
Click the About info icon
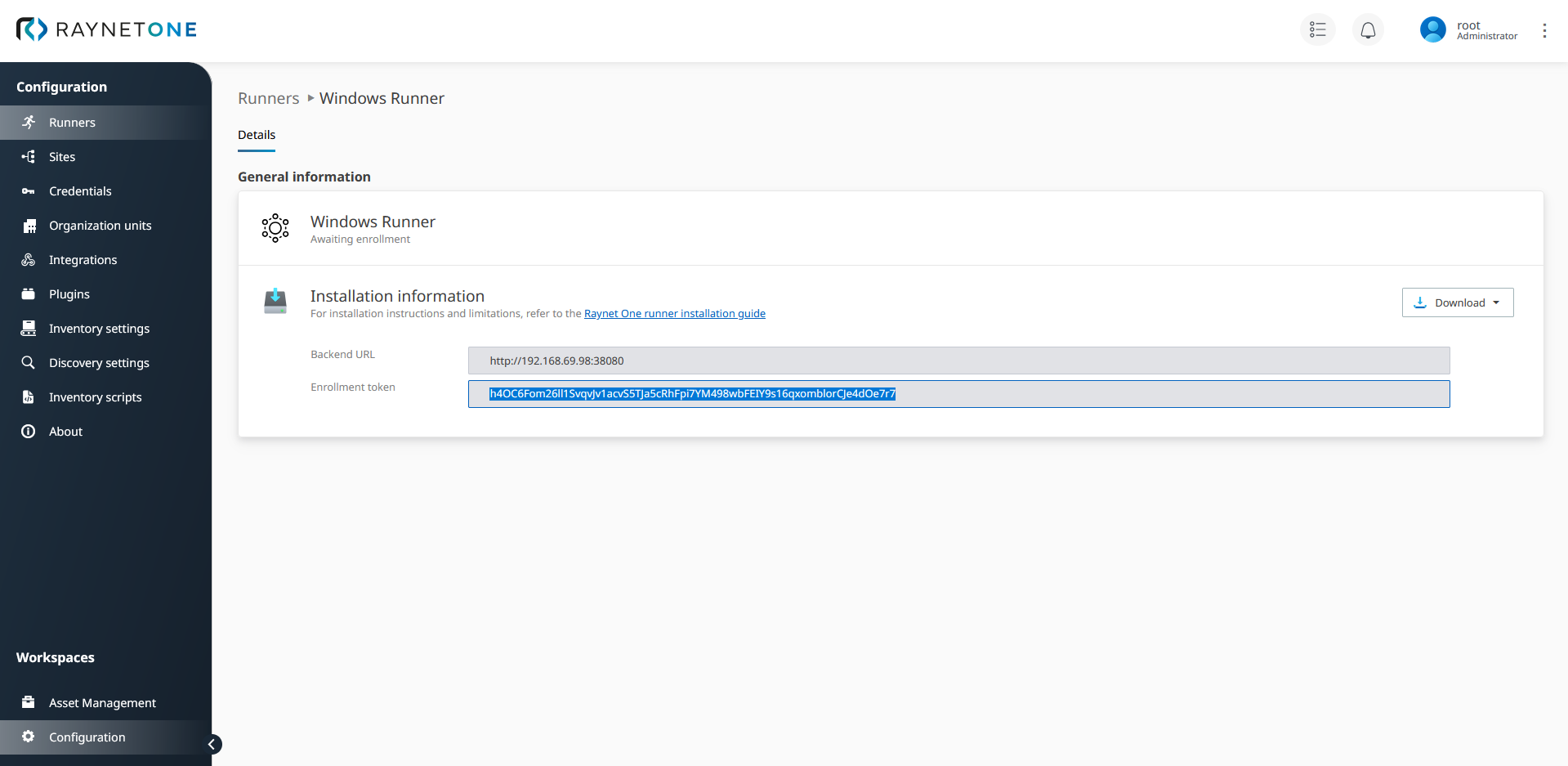(29, 431)
